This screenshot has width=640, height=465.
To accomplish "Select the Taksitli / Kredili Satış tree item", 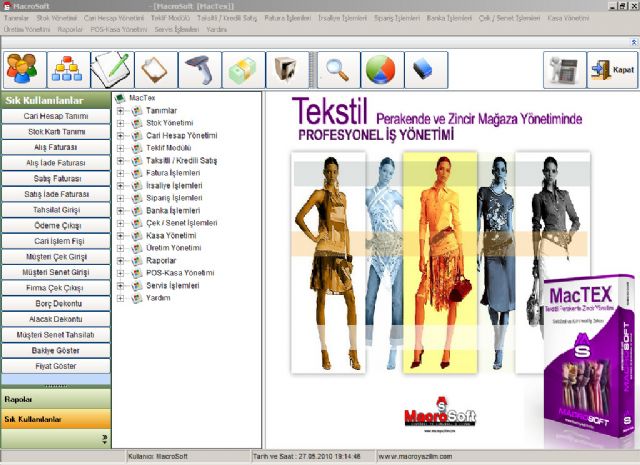I will (x=182, y=161).
